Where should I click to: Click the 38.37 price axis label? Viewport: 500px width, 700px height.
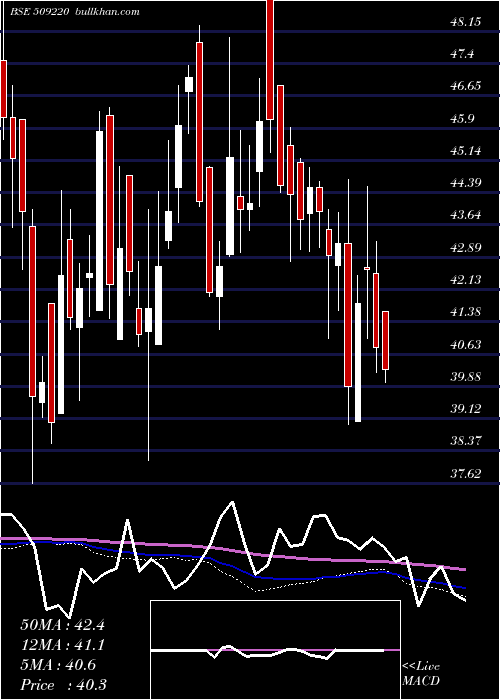tap(466, 441)
